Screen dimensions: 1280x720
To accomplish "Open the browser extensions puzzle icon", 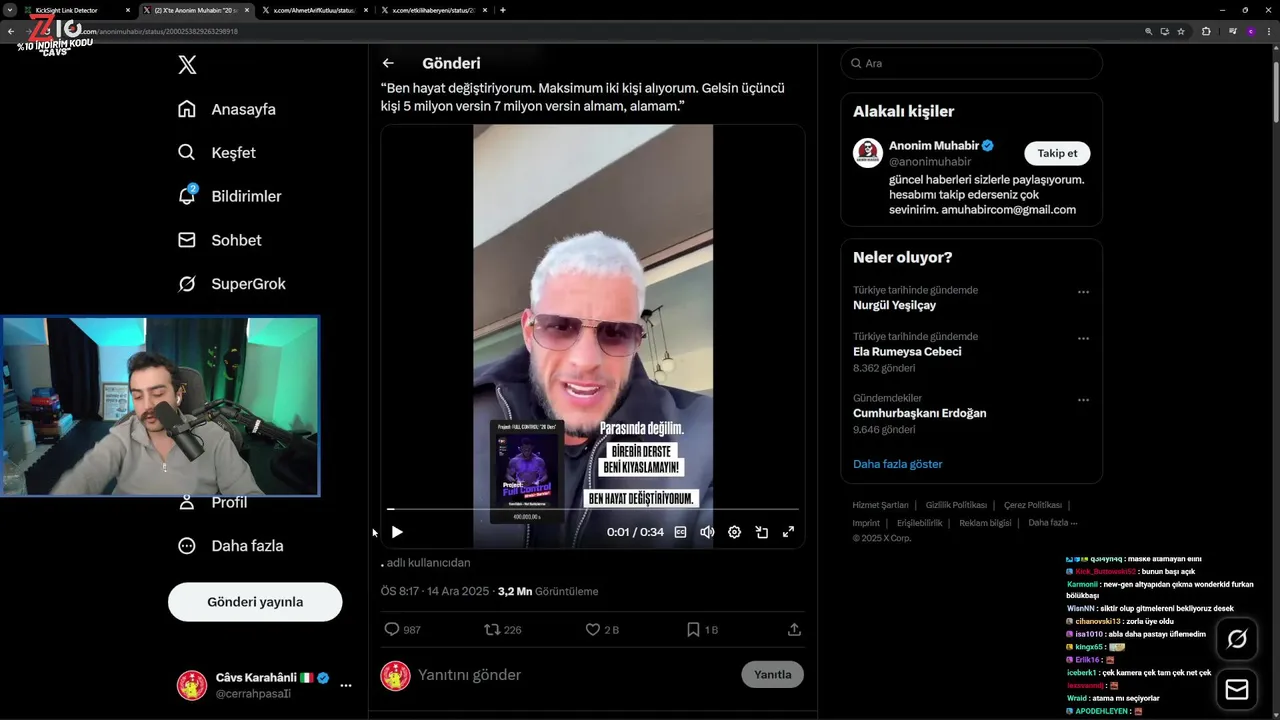I will tap(1206, 31).
